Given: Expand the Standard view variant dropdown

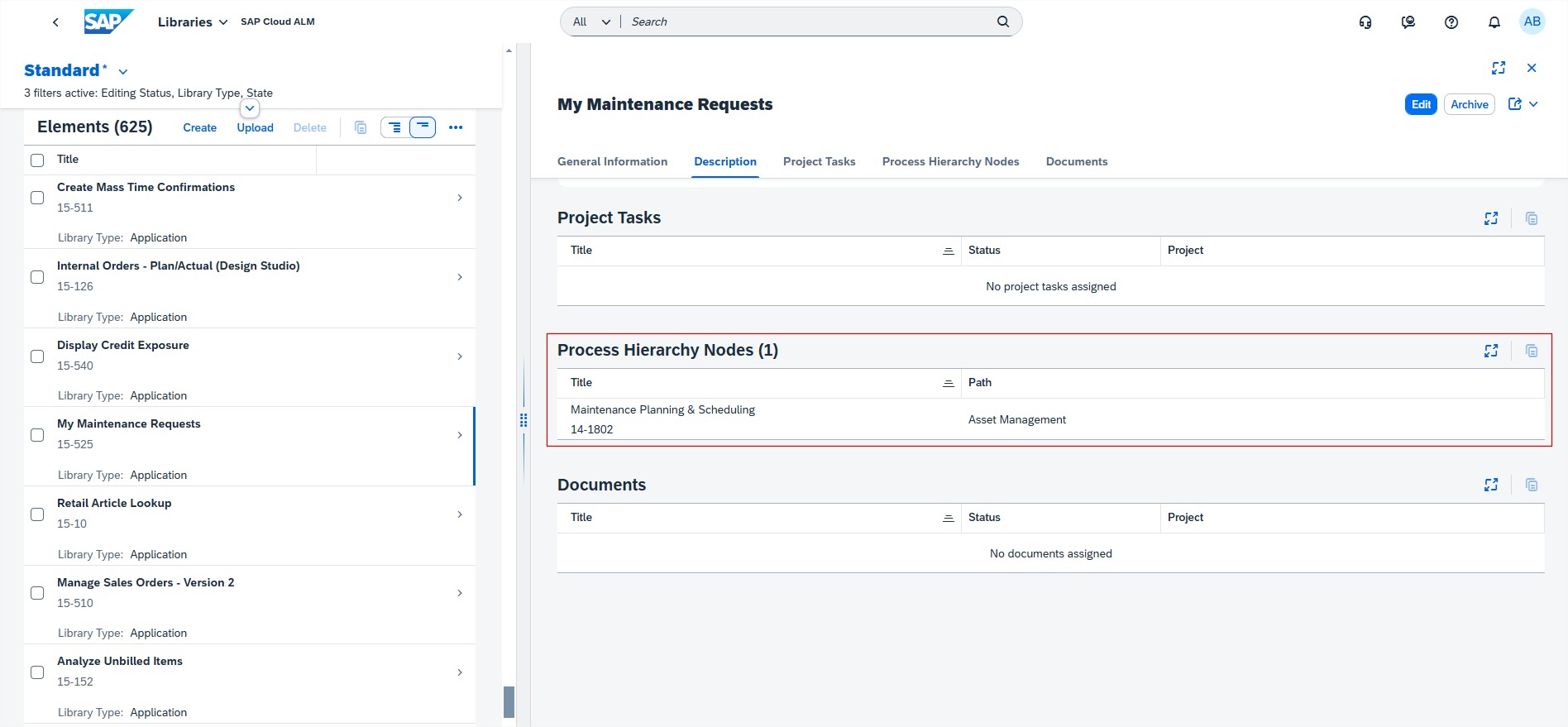Looking at the screenshot, I should click(123, 72).
